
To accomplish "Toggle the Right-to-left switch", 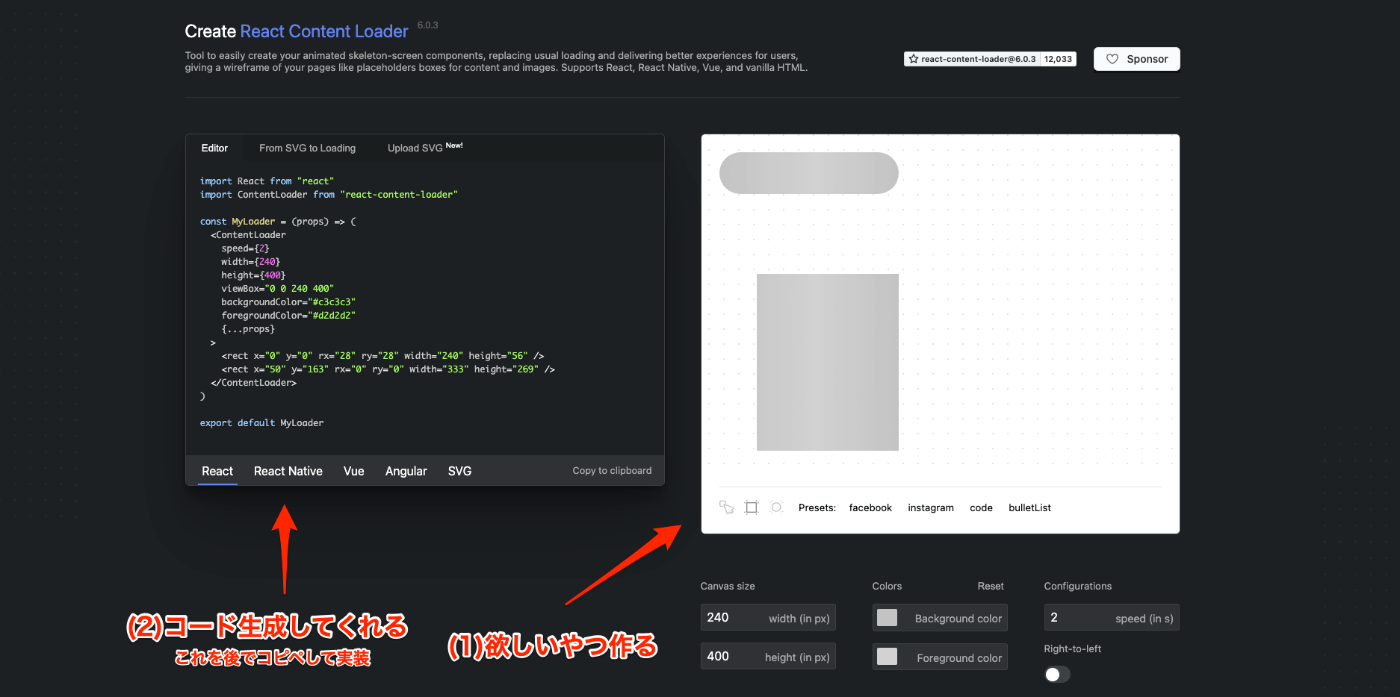I will point(1057,674).
